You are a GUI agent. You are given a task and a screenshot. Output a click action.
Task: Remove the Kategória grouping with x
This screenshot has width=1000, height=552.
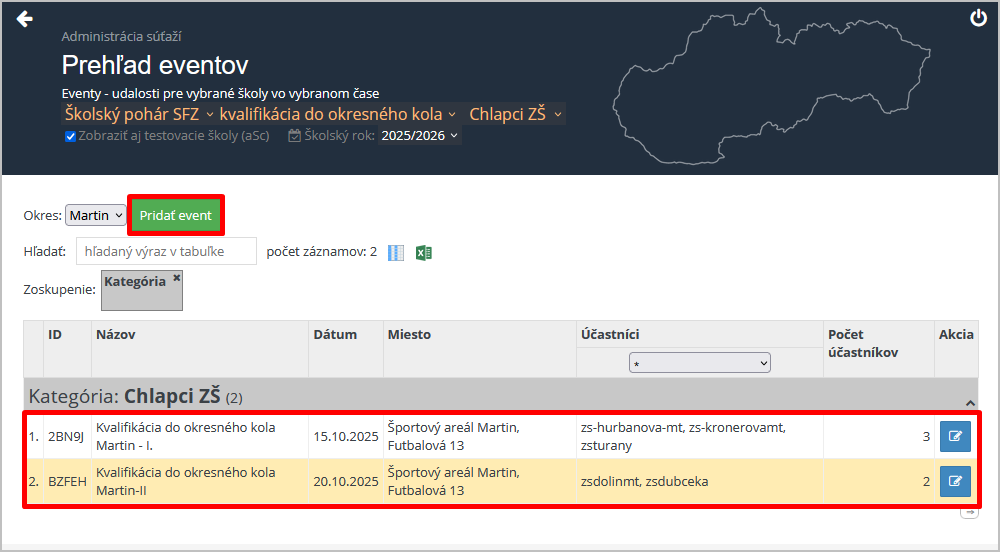[x=177, y=278]
